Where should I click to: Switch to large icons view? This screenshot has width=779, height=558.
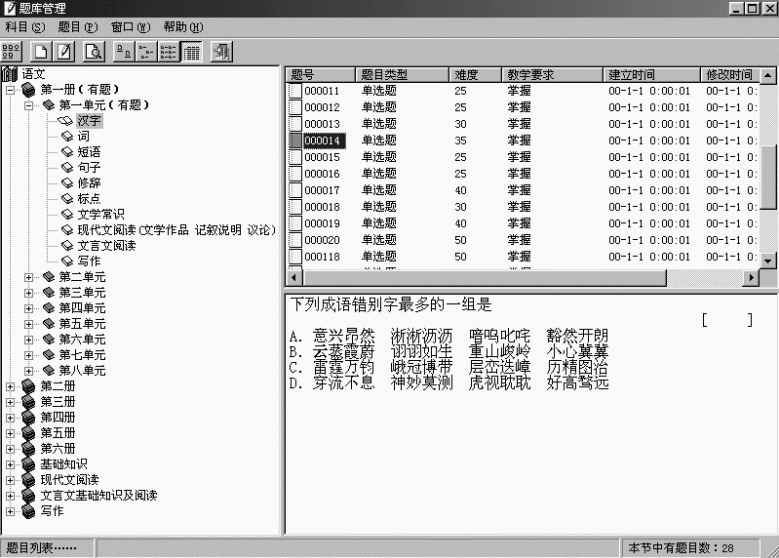[124, 51]
